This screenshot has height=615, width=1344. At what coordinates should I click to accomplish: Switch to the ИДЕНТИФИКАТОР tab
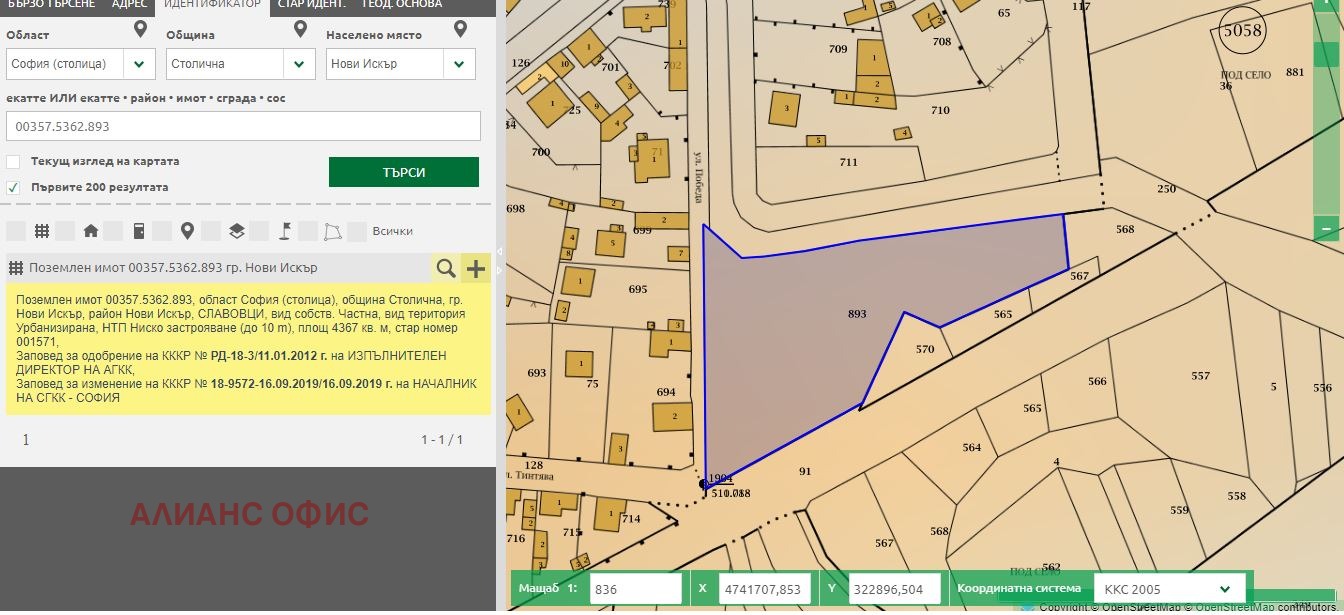click(x=212, y=5)
